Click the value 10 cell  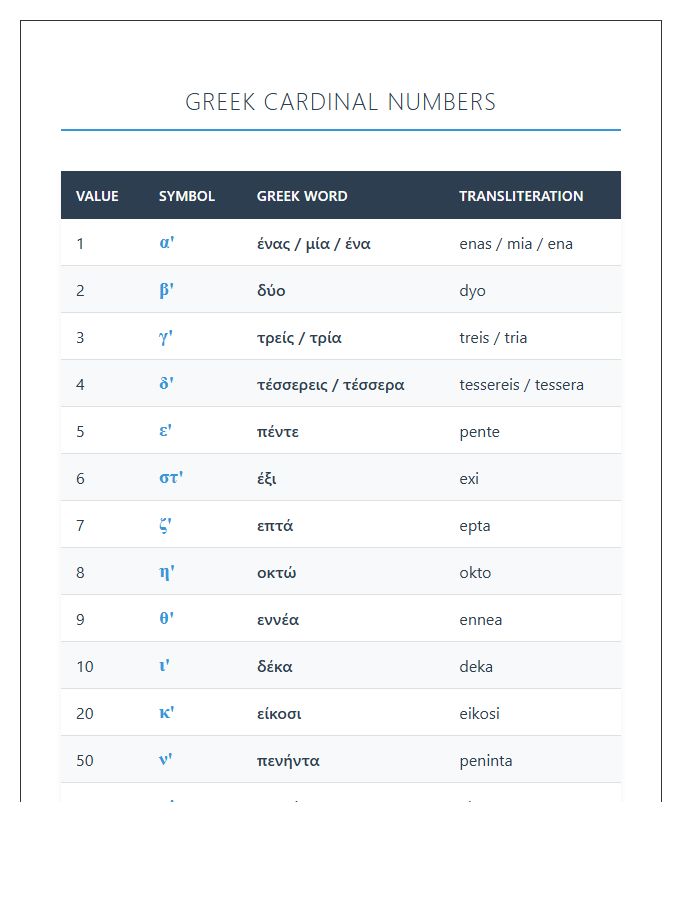pyautogui.click(x=85, y=666)
